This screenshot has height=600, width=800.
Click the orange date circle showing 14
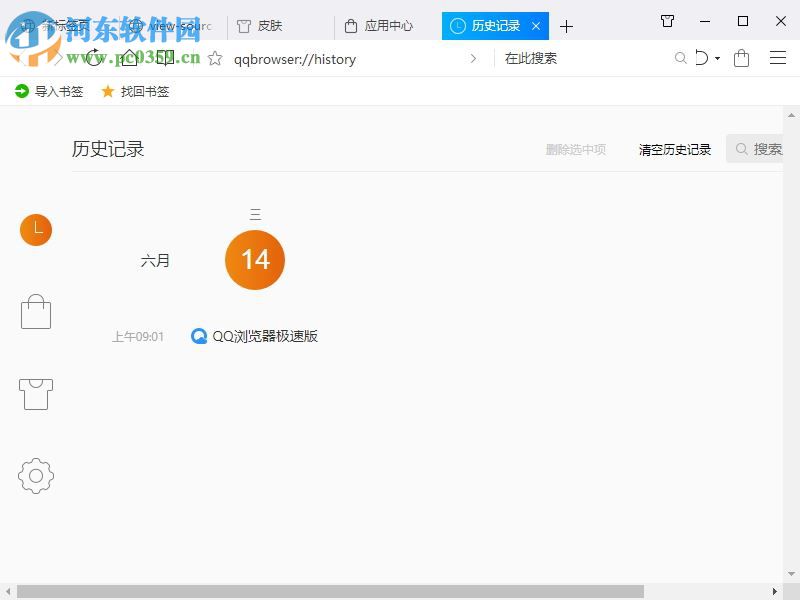pyautogui.click(x=255, y=260)
